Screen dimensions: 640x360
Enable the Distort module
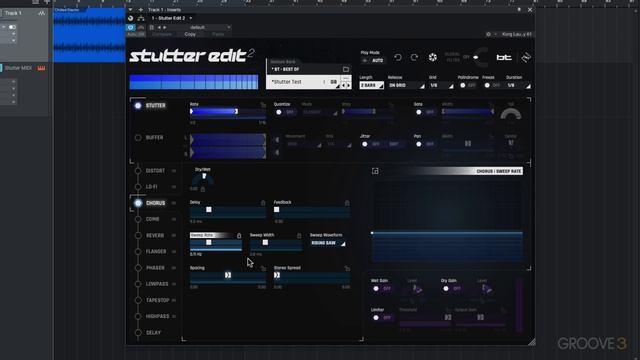coord(138,171)
